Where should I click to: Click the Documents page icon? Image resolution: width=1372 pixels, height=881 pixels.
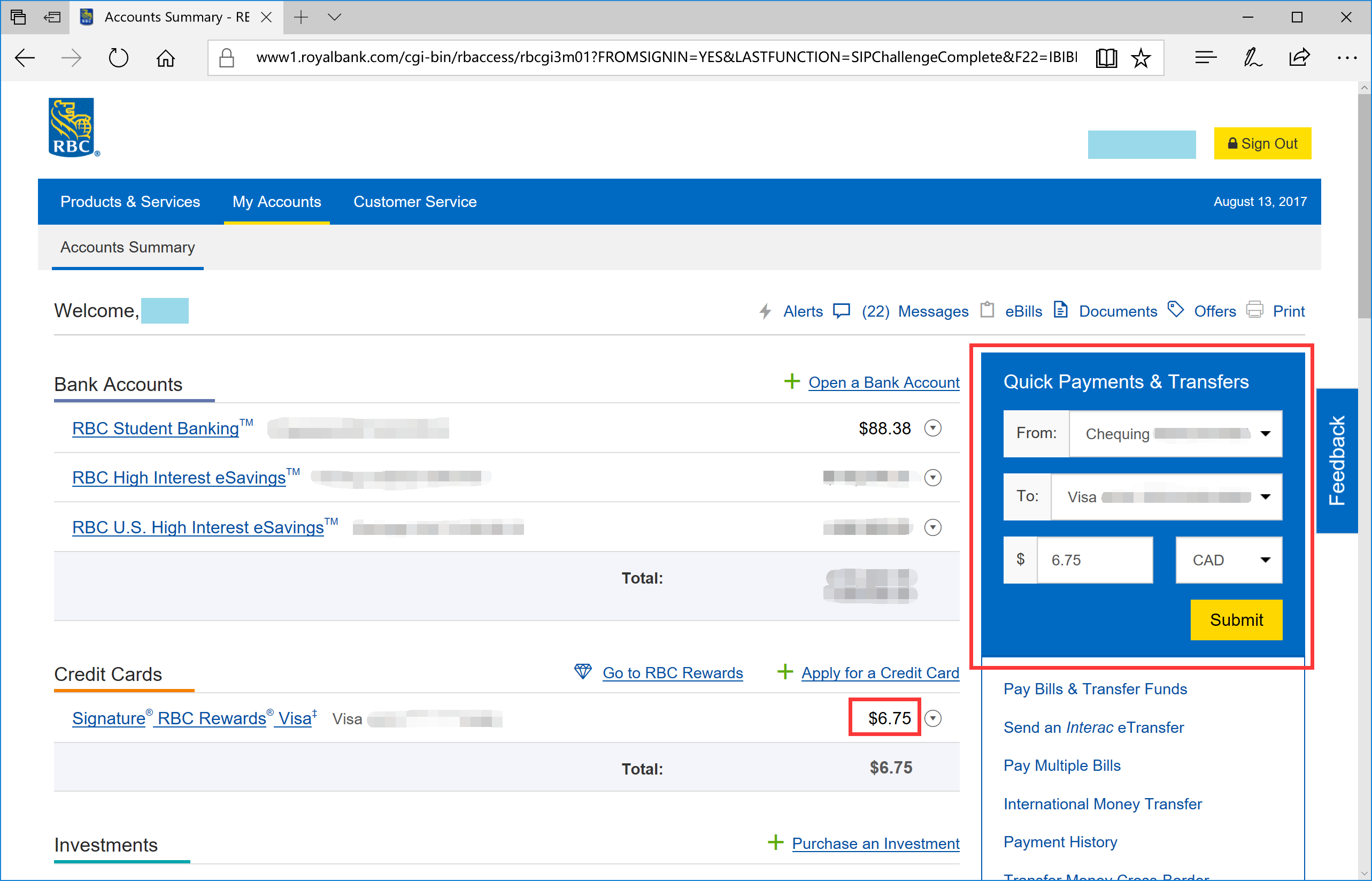coord(1060,310)
